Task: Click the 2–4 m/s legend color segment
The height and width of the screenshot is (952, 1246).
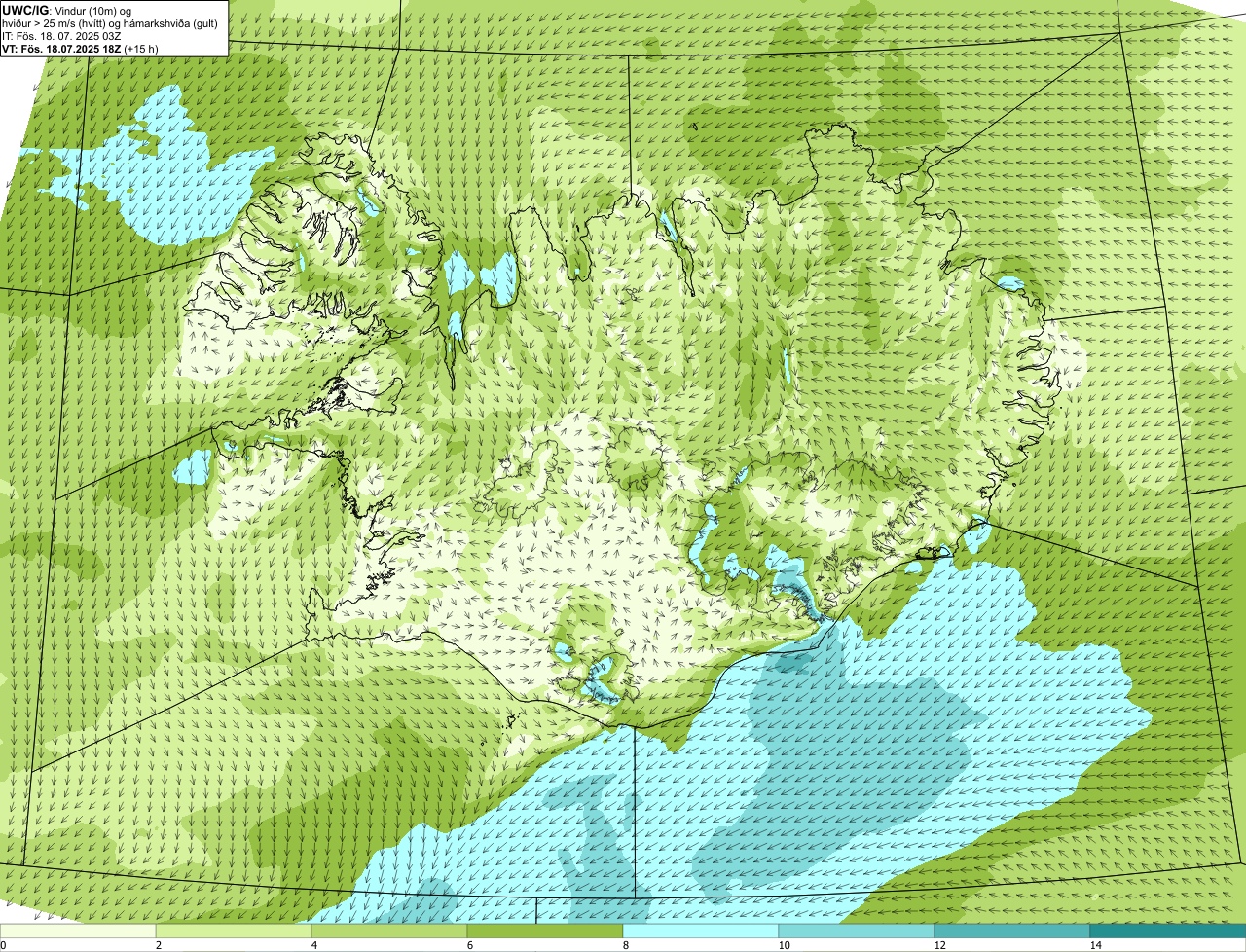Action: [234, 931]
